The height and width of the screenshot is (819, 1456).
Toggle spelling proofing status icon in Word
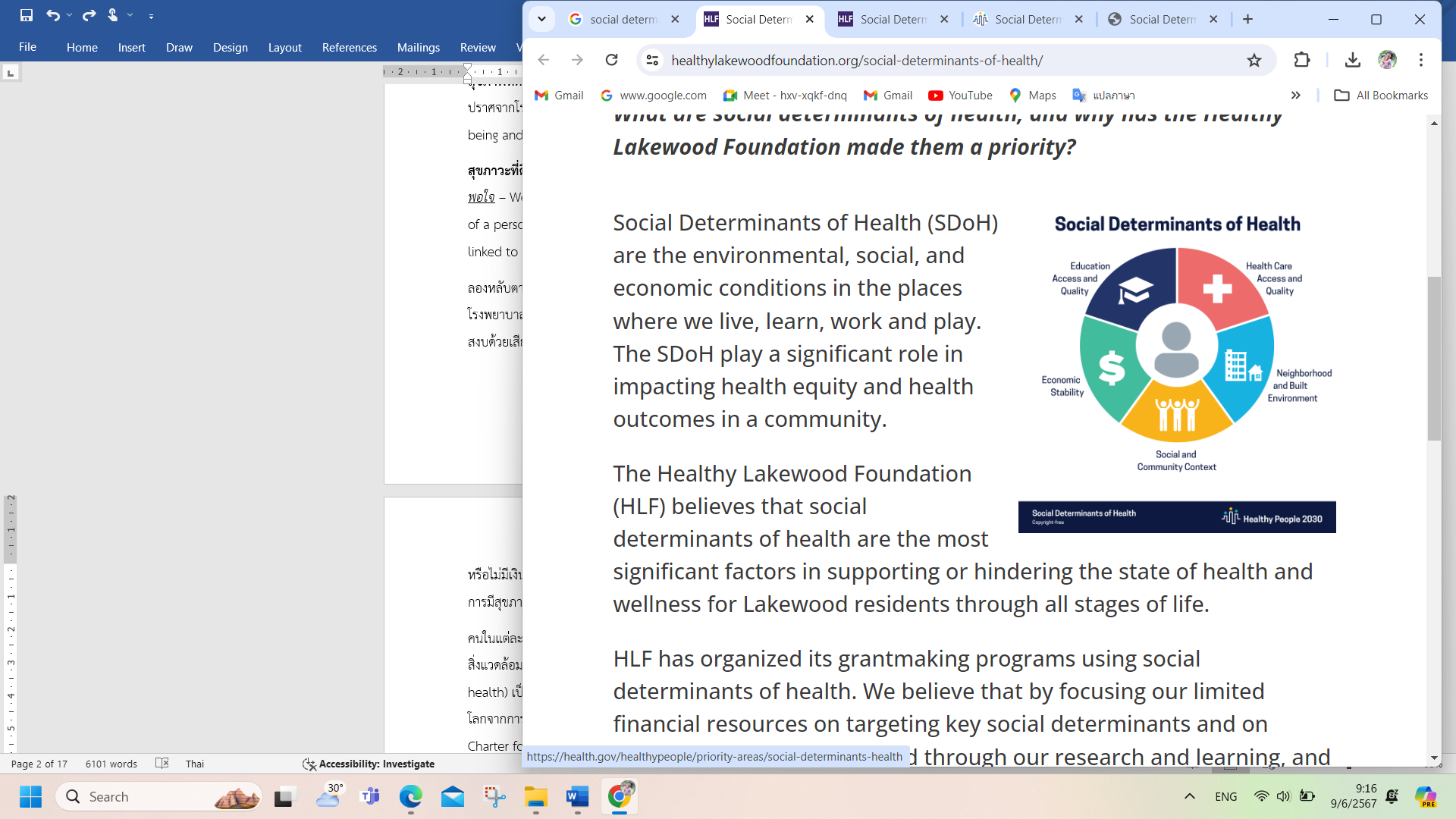pos(162,764)
